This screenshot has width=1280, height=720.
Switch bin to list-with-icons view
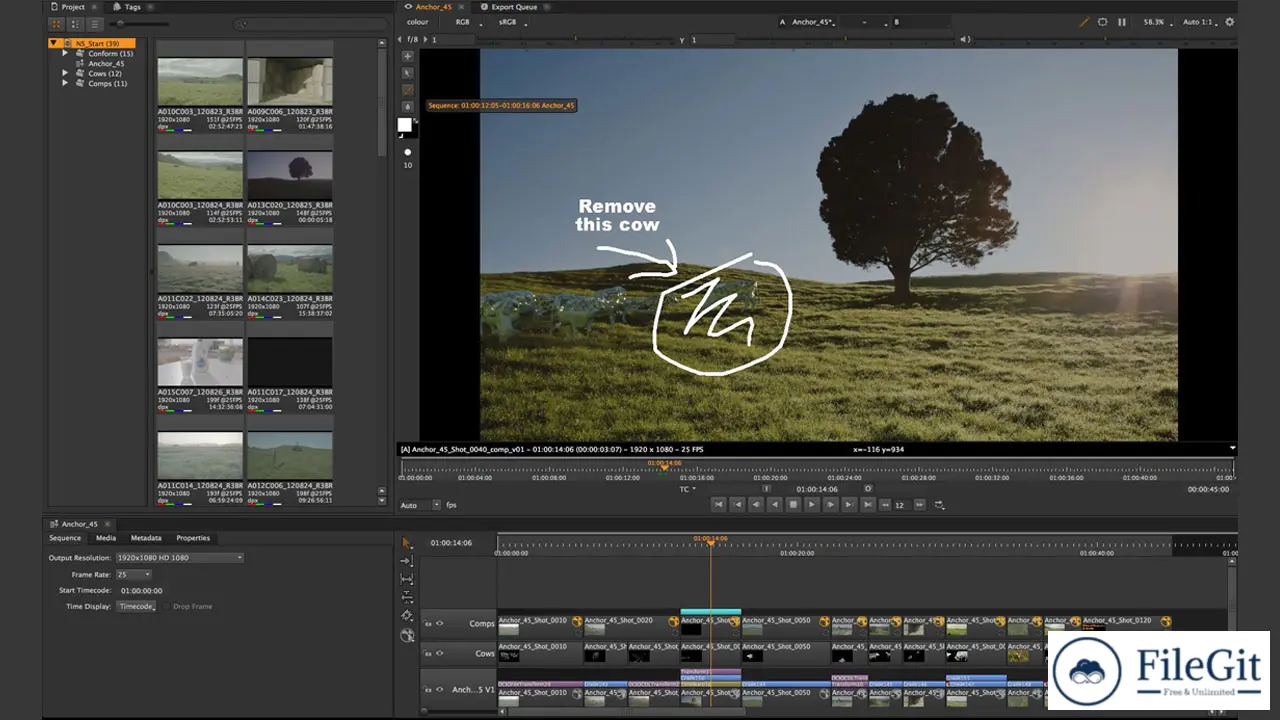click(x=75, y=23)
